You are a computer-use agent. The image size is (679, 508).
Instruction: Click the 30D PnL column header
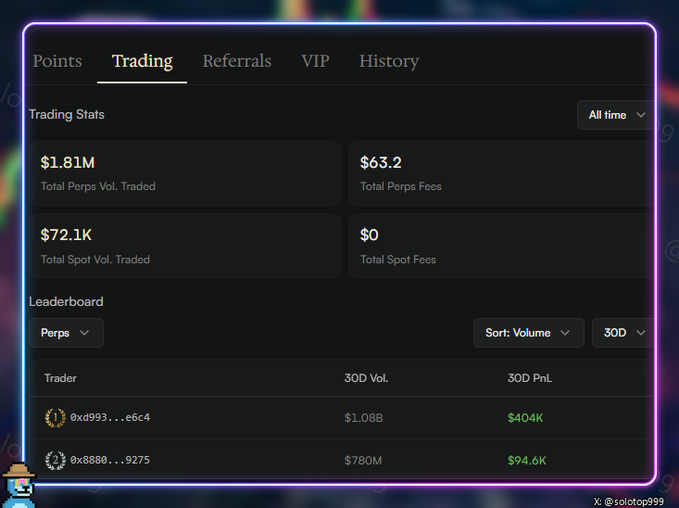[x=530, y=378]
